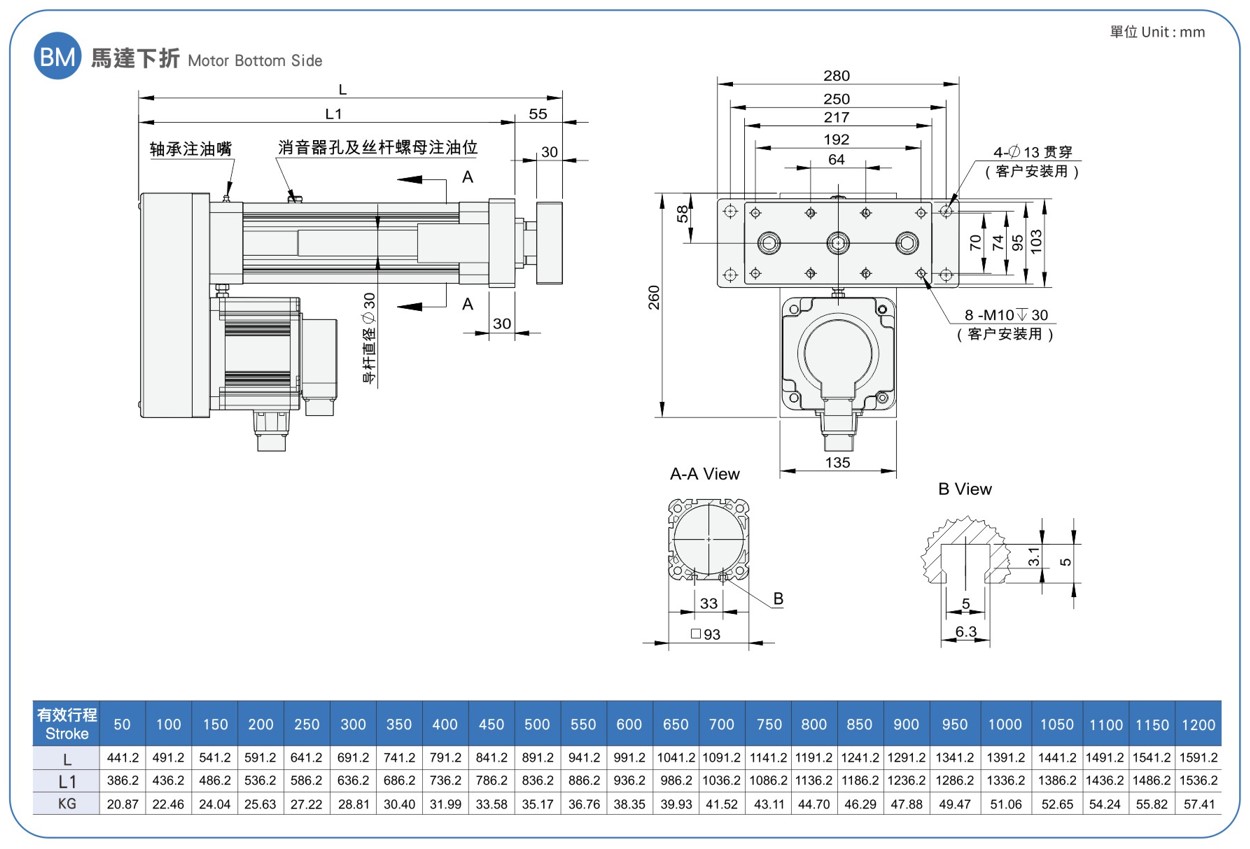Select the 280 width dimension
The height and width of the screenshot is (849, 1250).
pyautogui.click(x=836, y=76)
